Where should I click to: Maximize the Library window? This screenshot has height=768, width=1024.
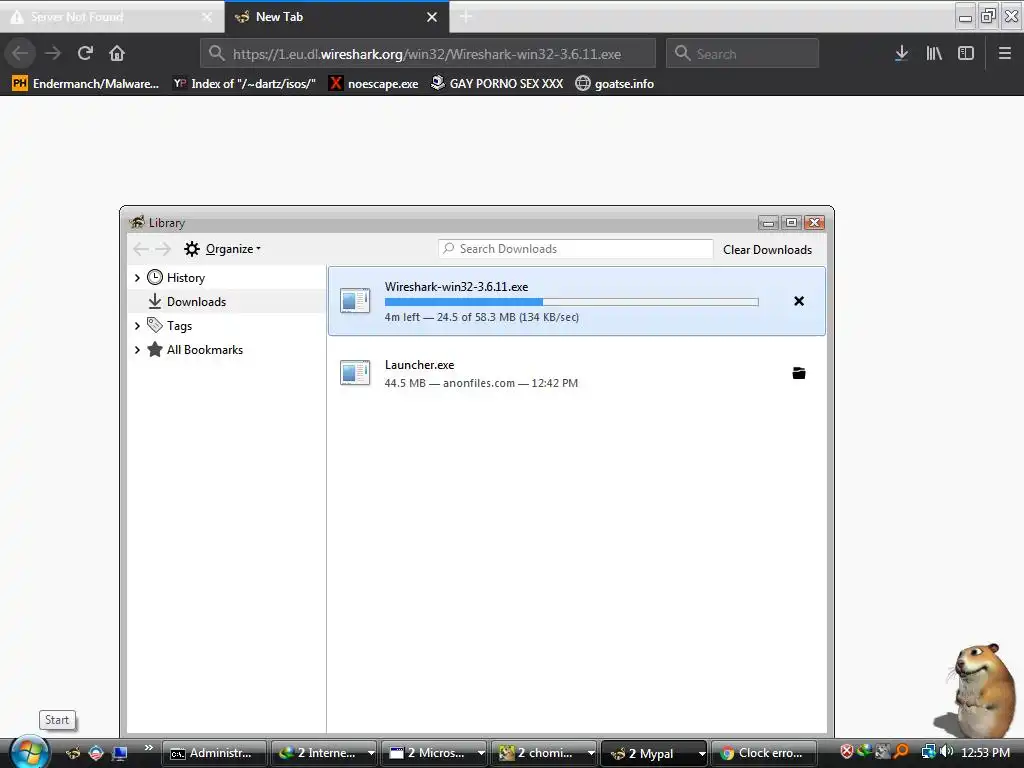[791, 223]
